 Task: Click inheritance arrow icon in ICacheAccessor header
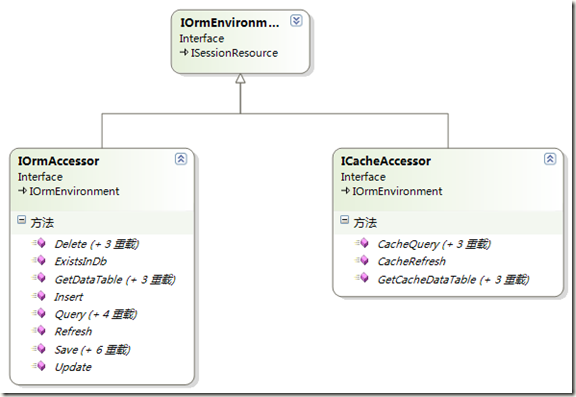(345, 191)
